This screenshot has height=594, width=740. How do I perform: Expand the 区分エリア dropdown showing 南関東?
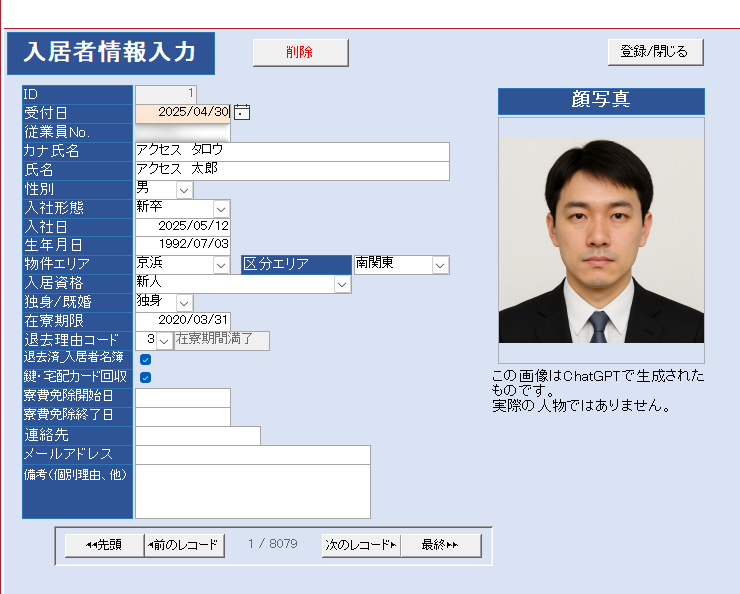(440, 265)
